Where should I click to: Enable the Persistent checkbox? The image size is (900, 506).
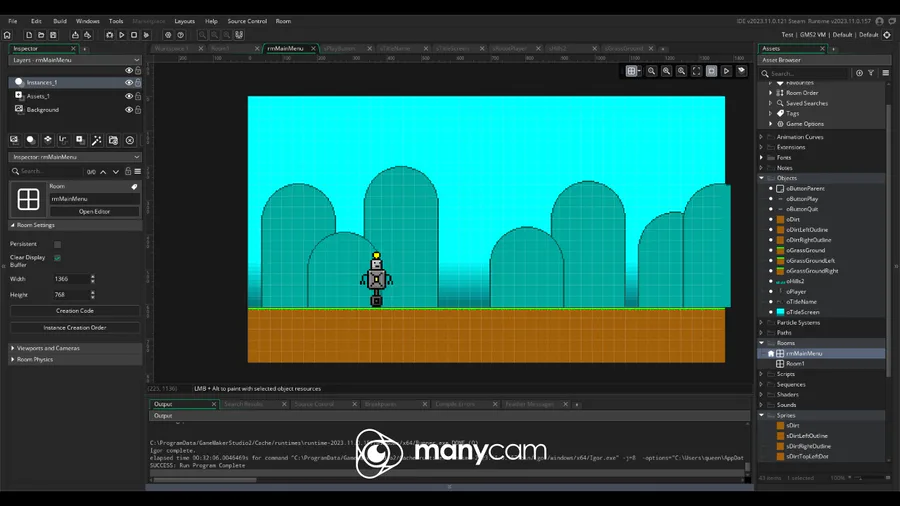tap(57, 244)
